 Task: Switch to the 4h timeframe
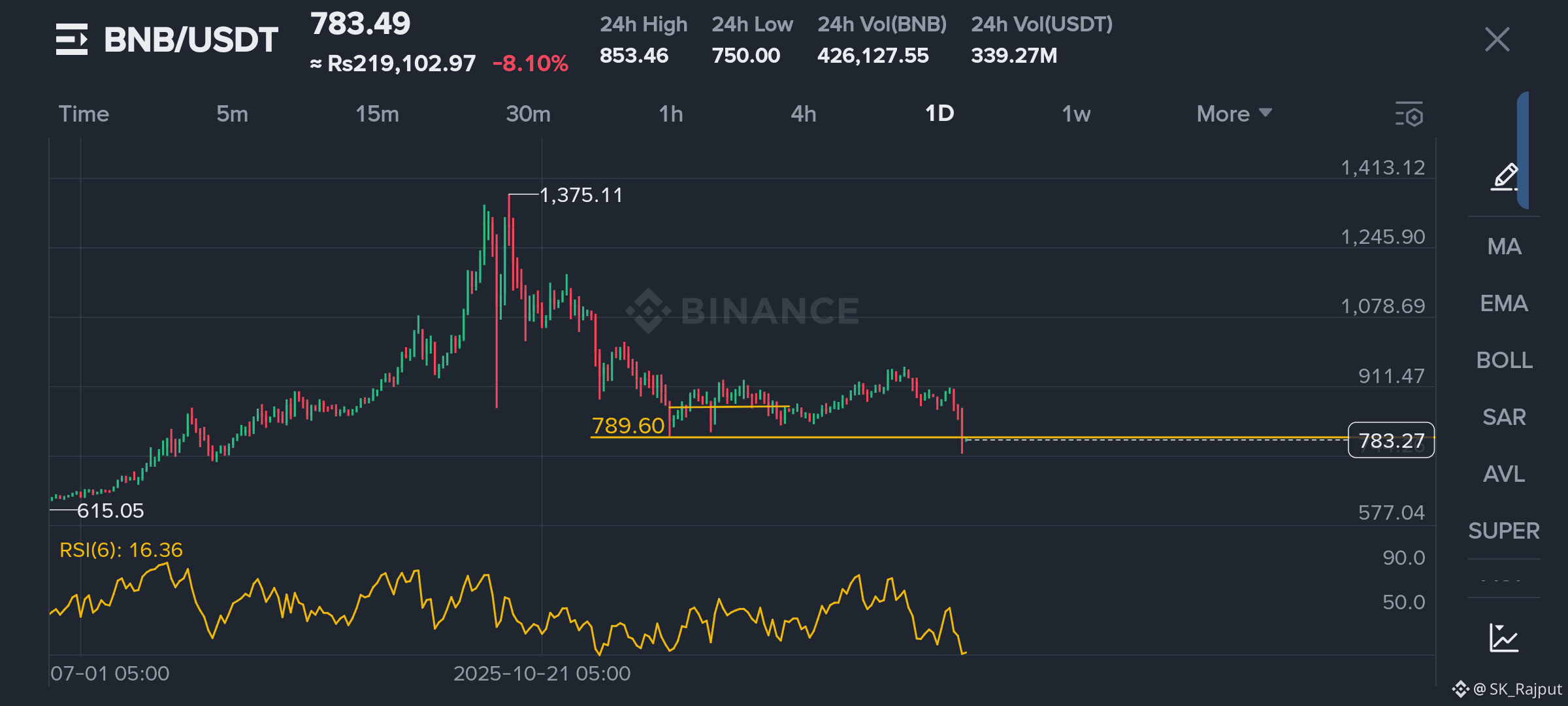[803, 114]
